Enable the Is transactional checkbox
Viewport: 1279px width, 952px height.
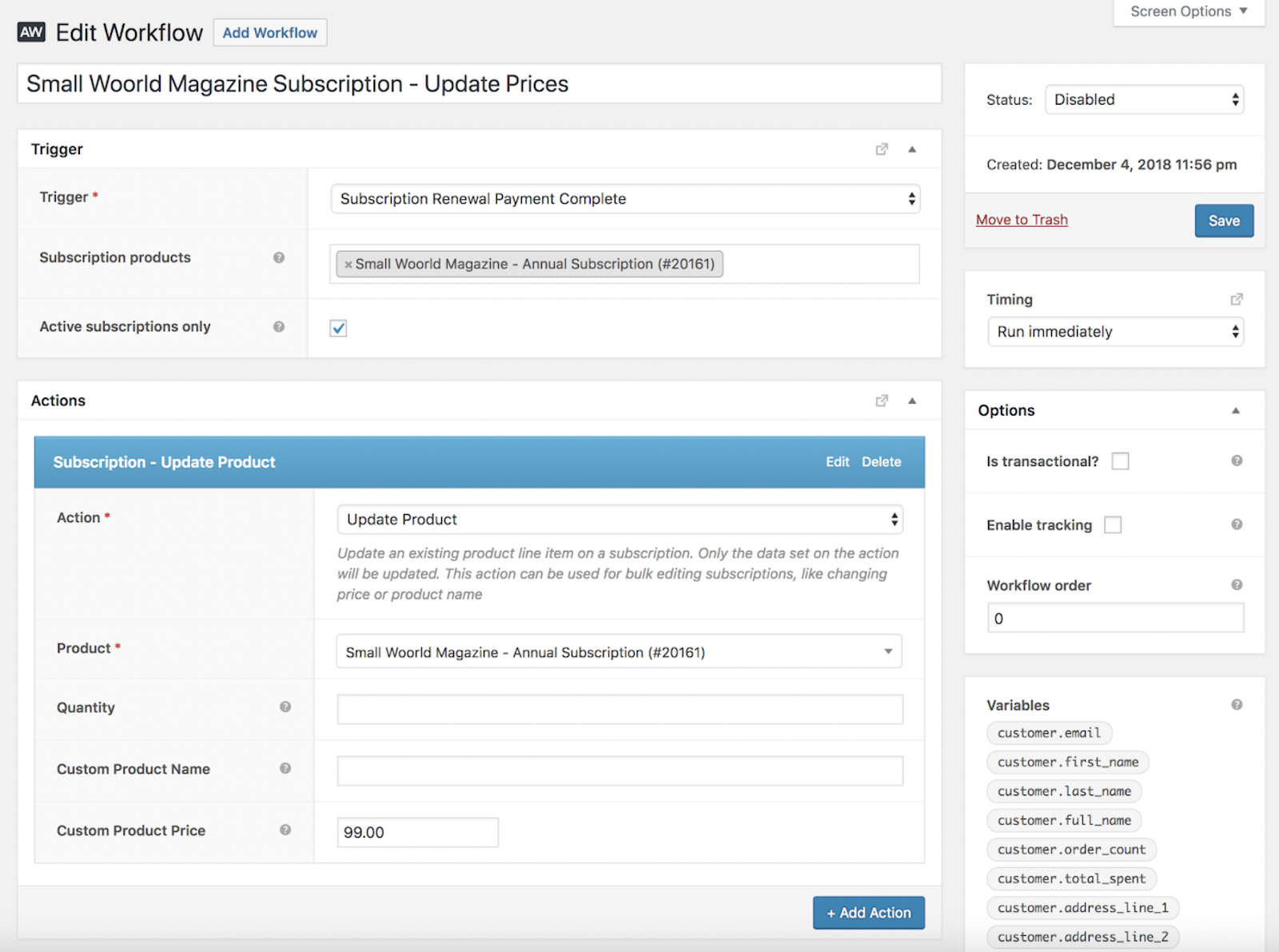pos(1121,461)
